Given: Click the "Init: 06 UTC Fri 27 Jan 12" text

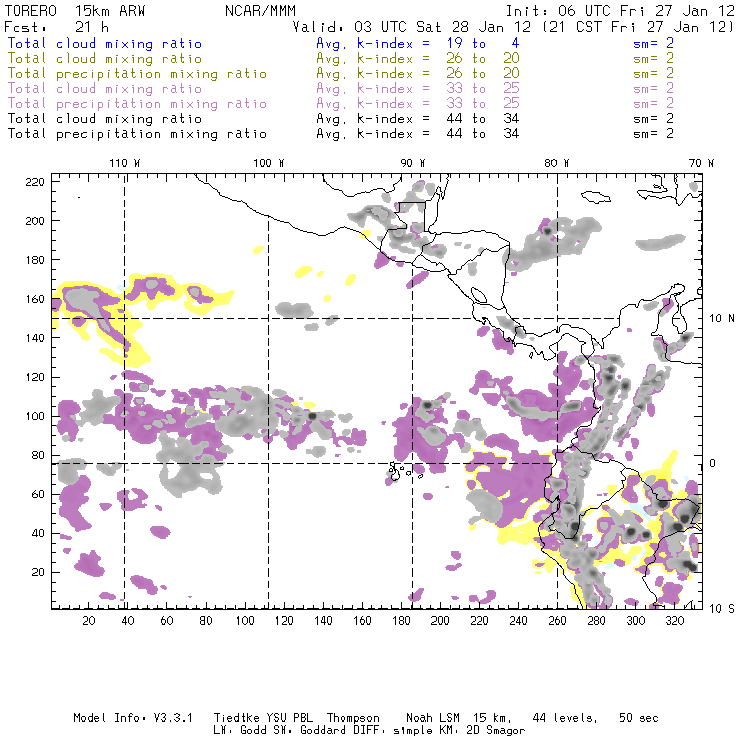Looking at the screenshot, I should [x=620, y=11].
